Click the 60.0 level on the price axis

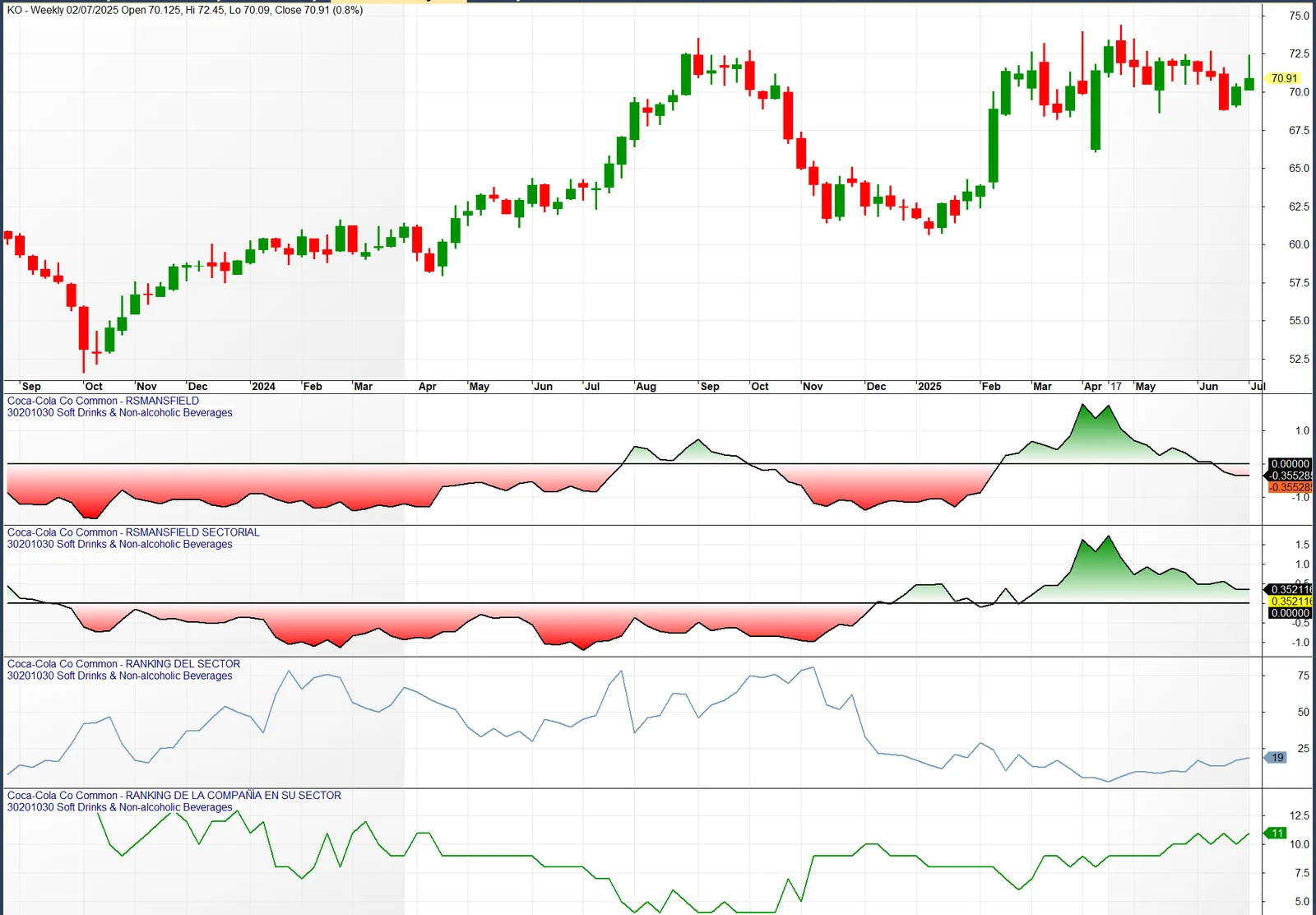[x=1299, y=244]
